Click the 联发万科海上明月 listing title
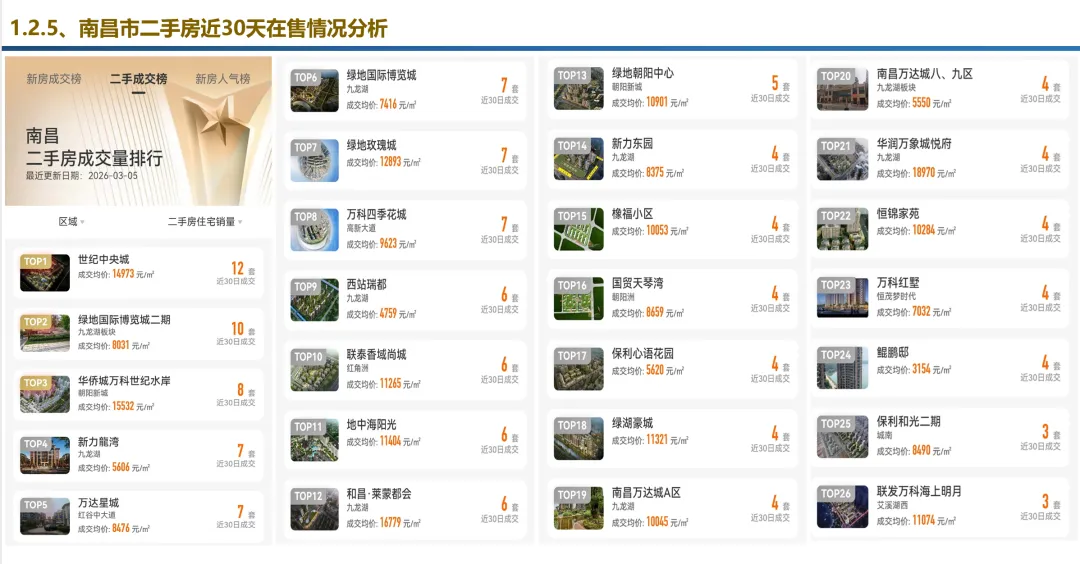This screenshot has height=564, width=1080. coord(919,492)
